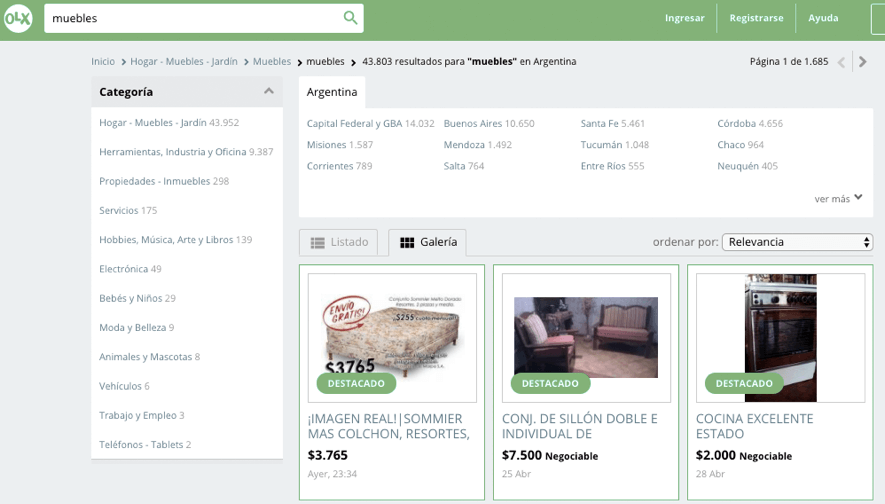Open 'COCINA EXCELENTE ESTADO' listing title
885x504 pixels.
[x=755, y=426]
